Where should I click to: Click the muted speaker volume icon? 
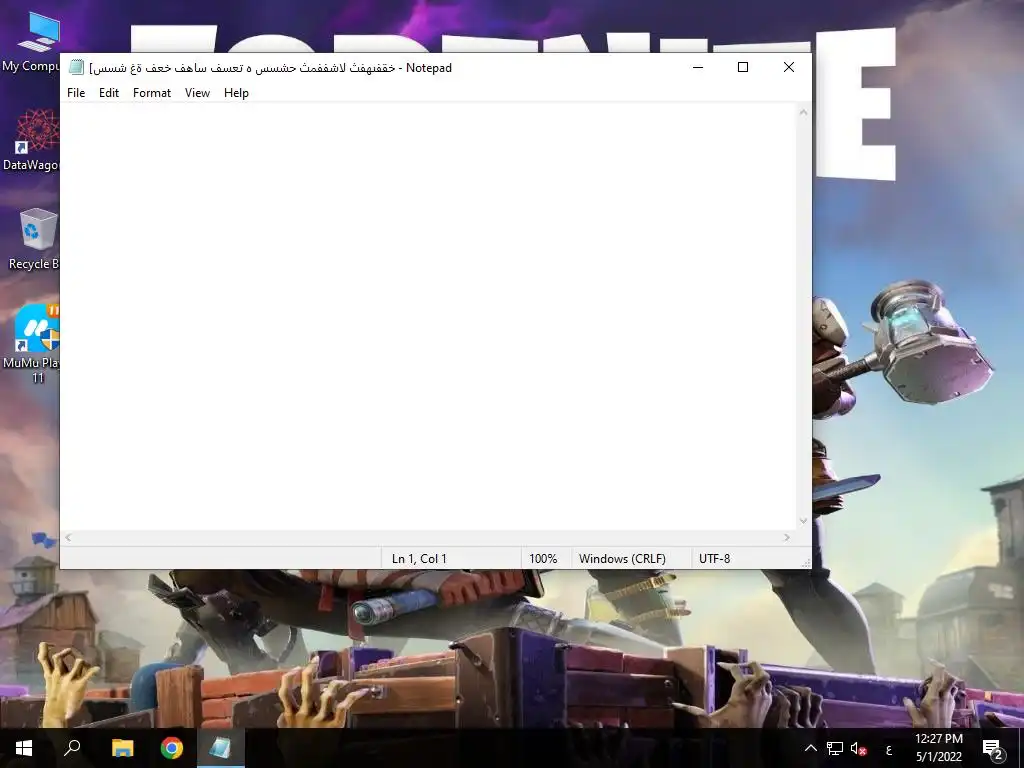859,748
